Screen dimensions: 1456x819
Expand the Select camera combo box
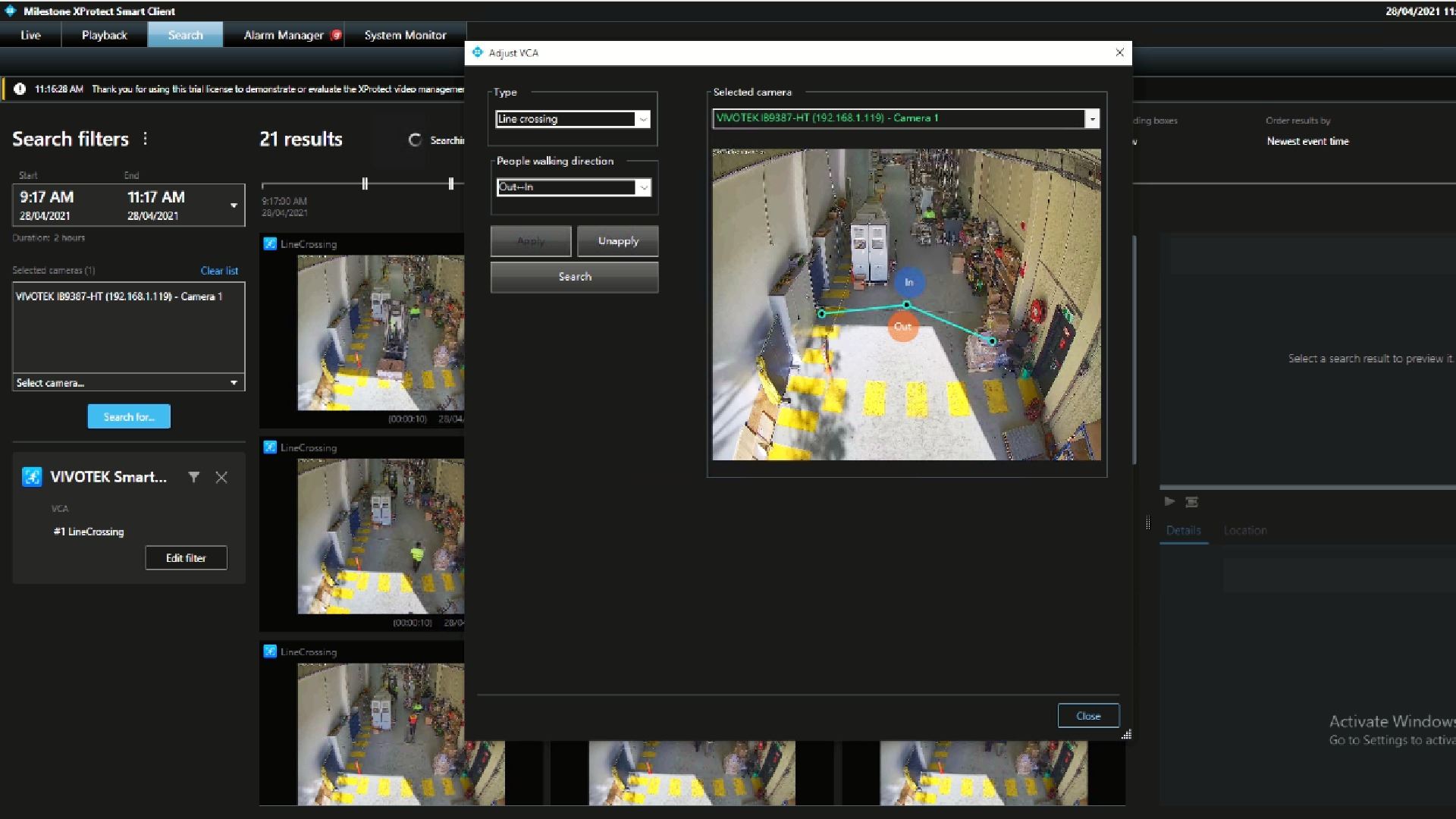[x=234, y=383]
